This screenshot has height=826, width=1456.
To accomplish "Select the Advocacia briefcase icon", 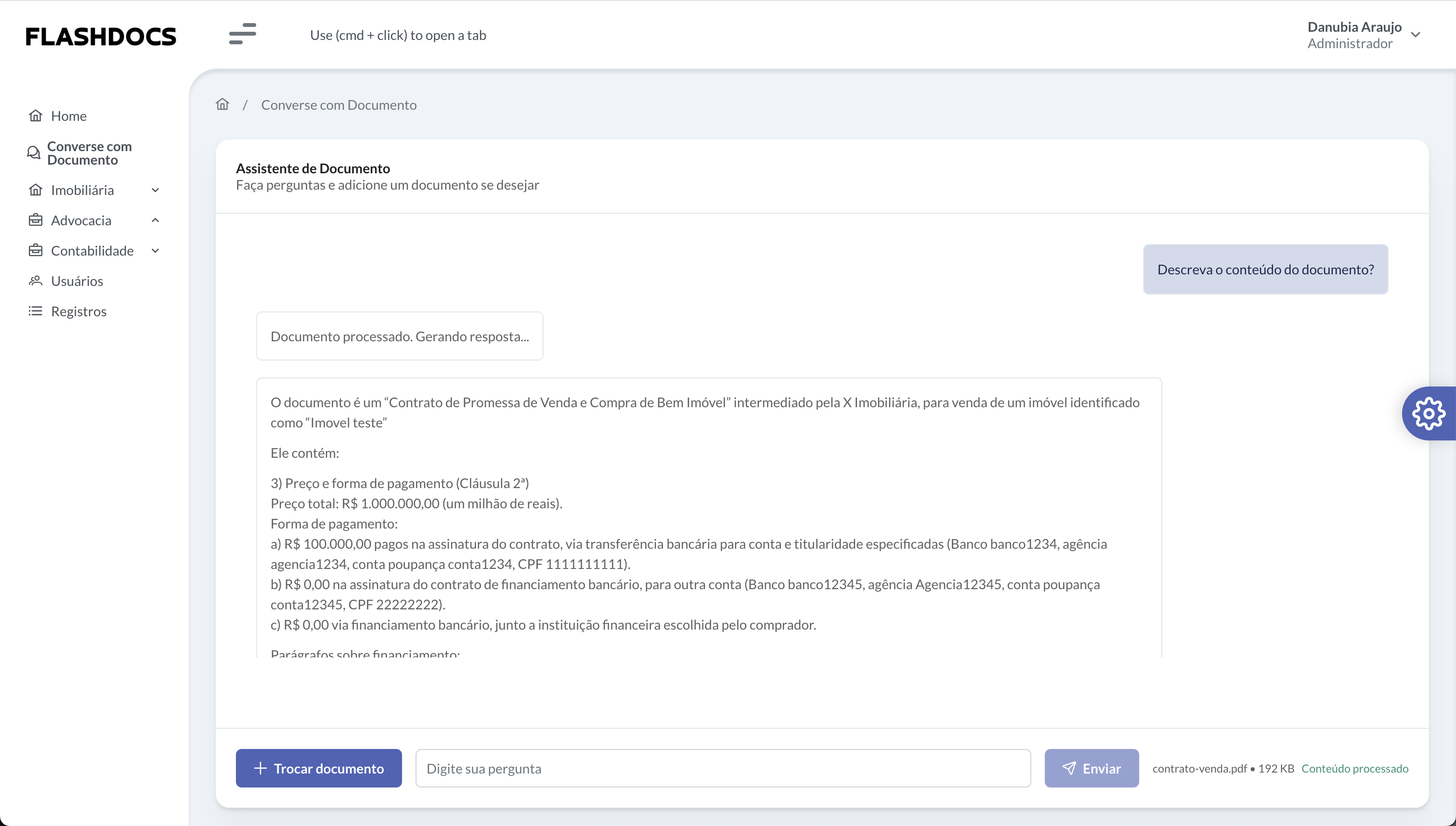I will click(x=36, y=220).
